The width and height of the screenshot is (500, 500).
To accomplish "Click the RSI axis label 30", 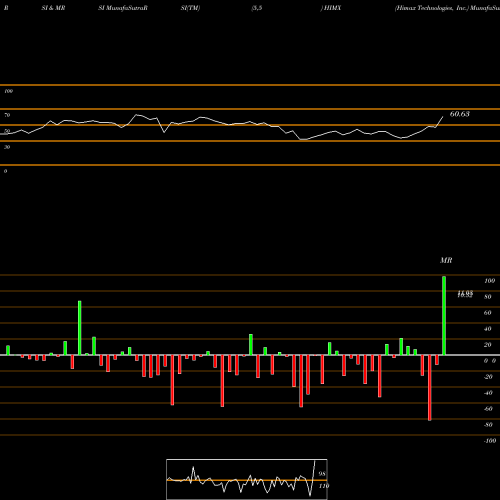I will click(x=7, y=147).
